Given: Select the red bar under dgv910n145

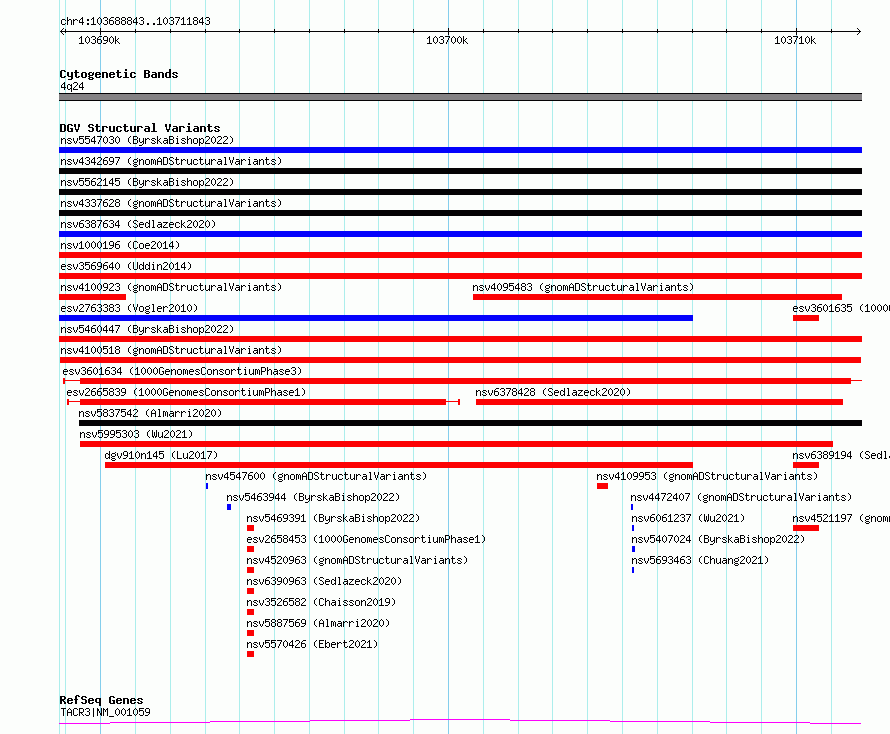Looking at the screenshot, I should tap(399, 465).
